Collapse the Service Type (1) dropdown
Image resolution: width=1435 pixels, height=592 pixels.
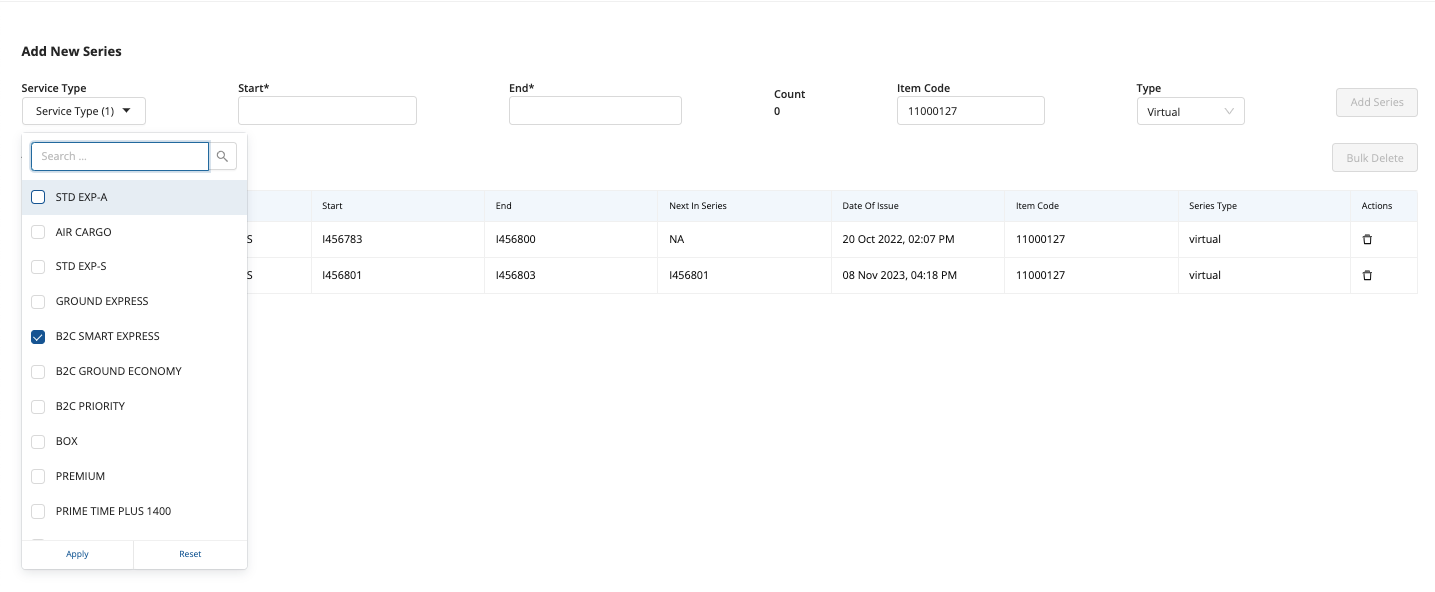[x=83, y=111]
